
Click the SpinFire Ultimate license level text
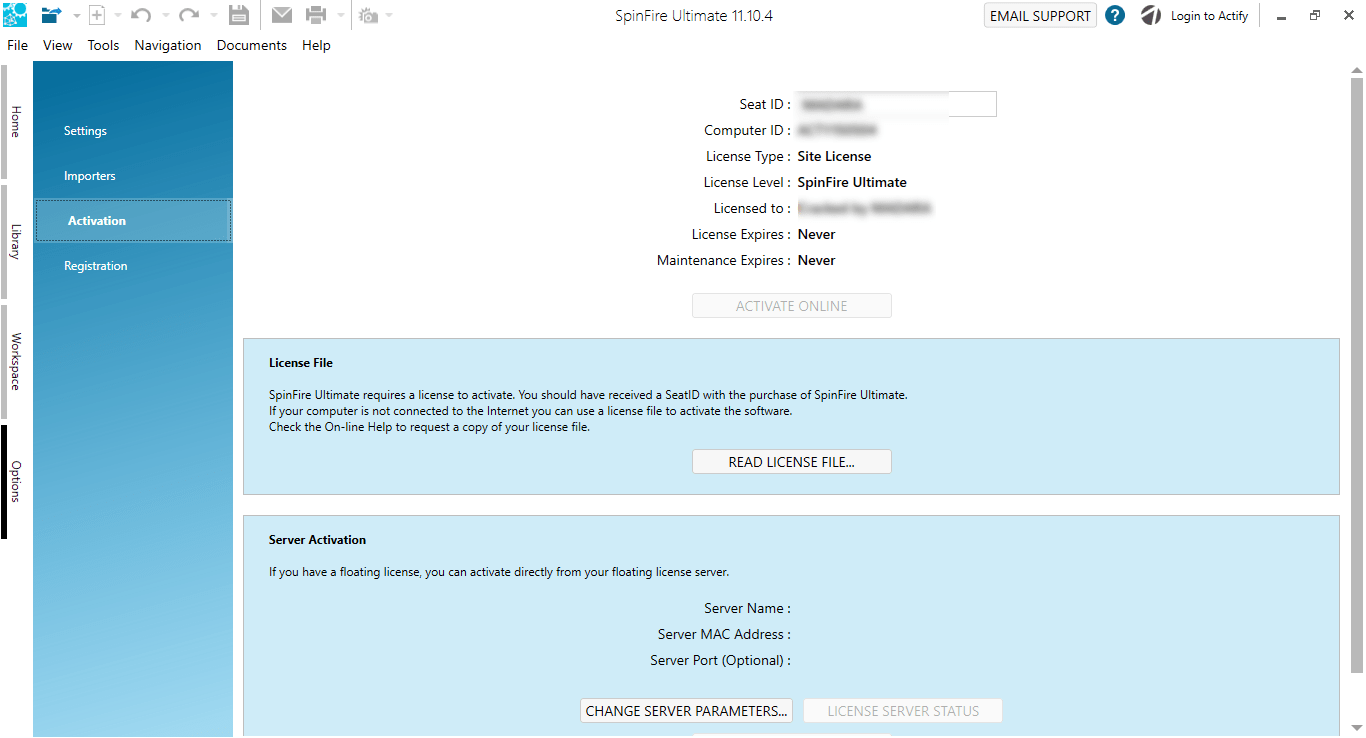pyautogui.click(x=852, y=182)
